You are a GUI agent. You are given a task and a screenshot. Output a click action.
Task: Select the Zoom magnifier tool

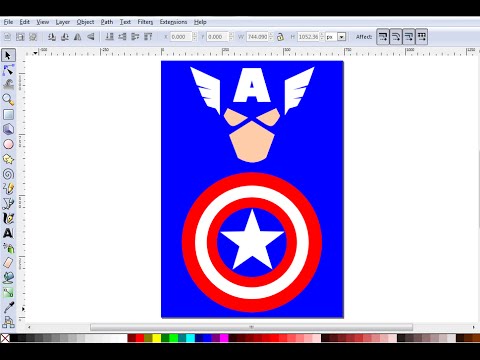point(8,100)
